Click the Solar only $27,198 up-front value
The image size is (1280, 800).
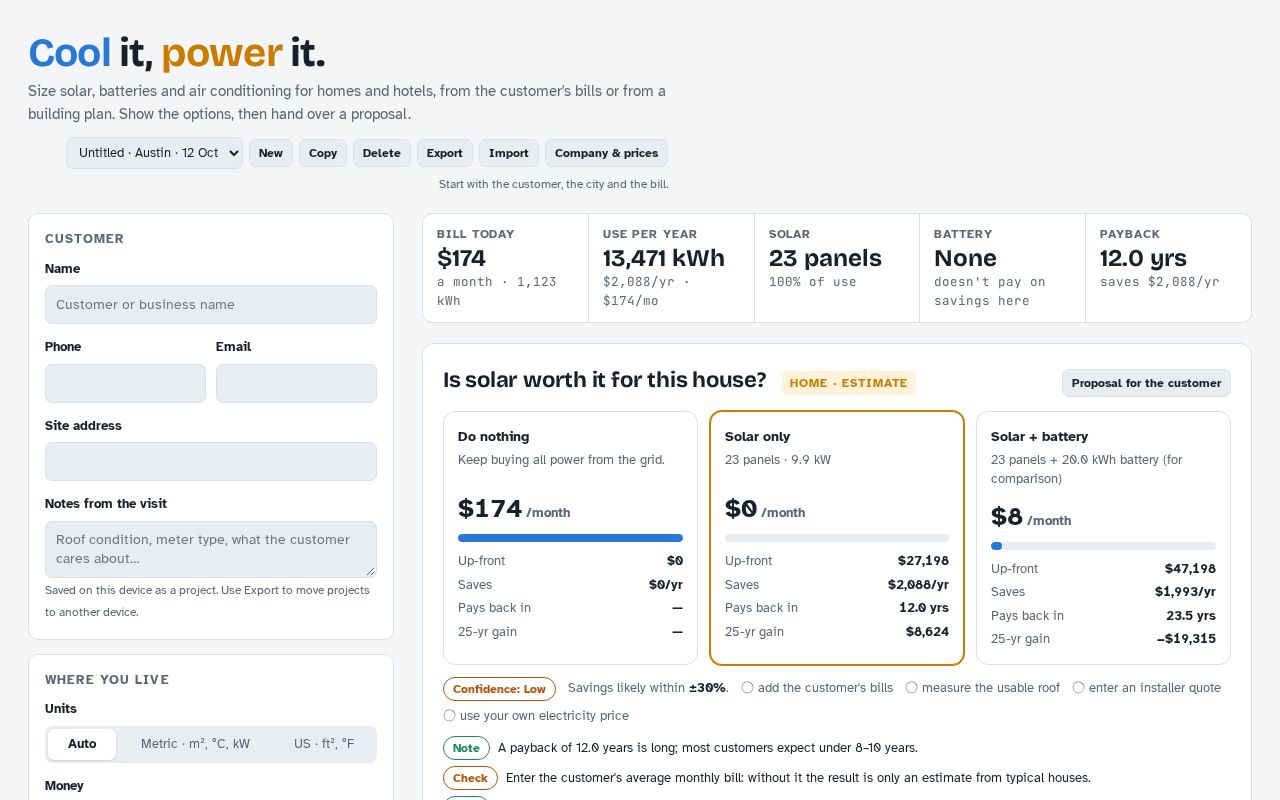pyautogui.click(x=923, y=561)
